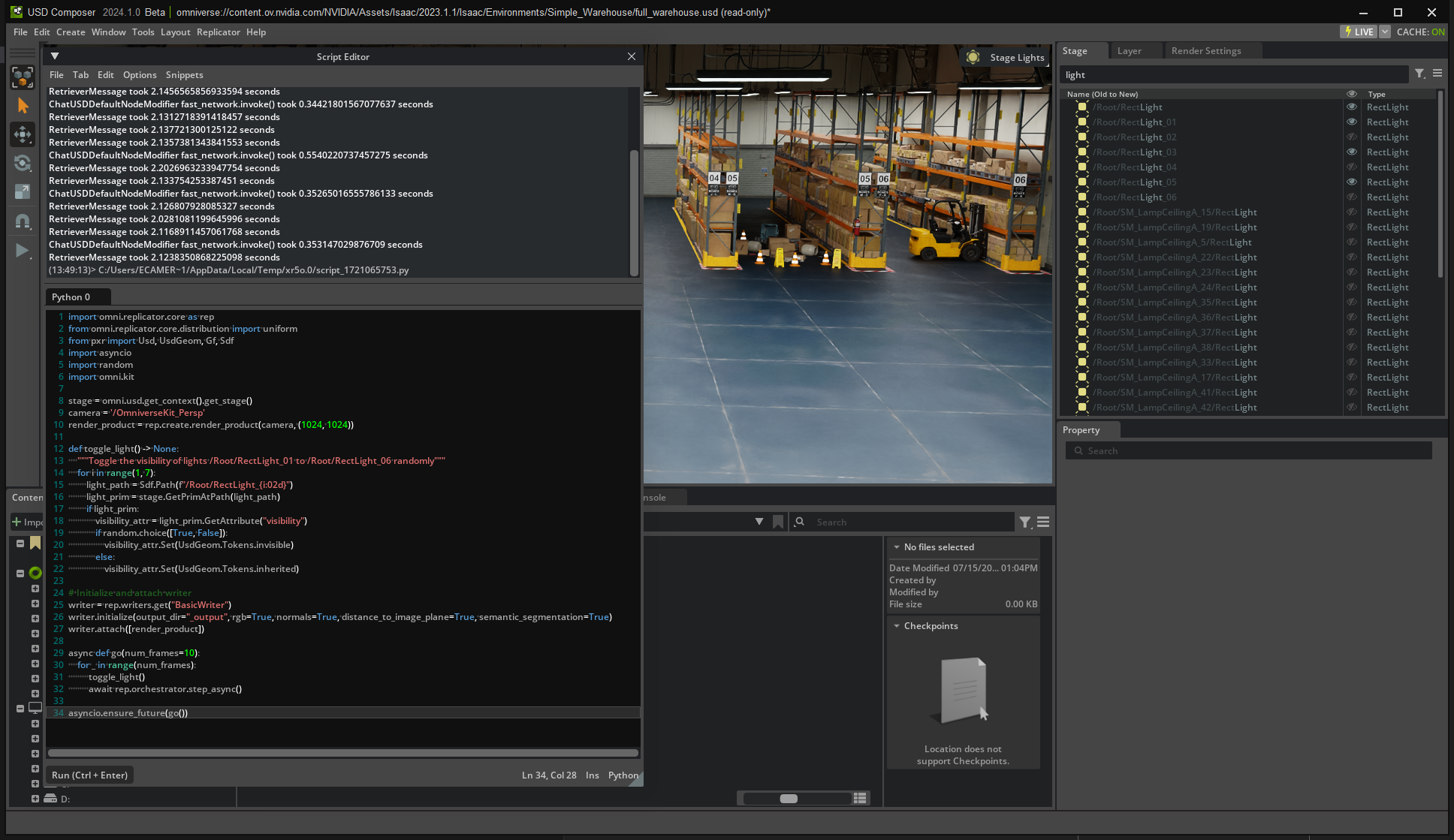Select the yellow bookmarks icon in Content tree
Image resolution: width=1454 pixels, height=840 pixels.
(35, 543)
